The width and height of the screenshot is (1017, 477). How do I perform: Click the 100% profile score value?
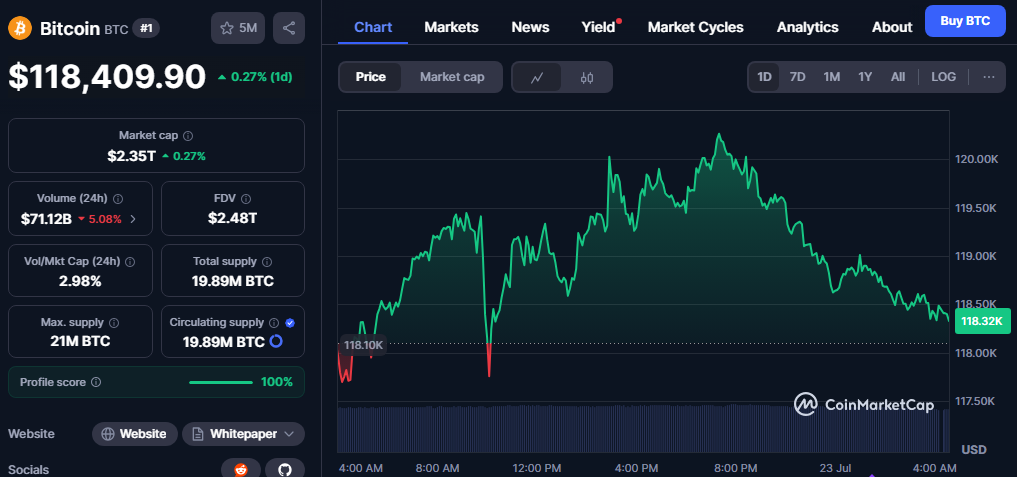click(277, 382)
